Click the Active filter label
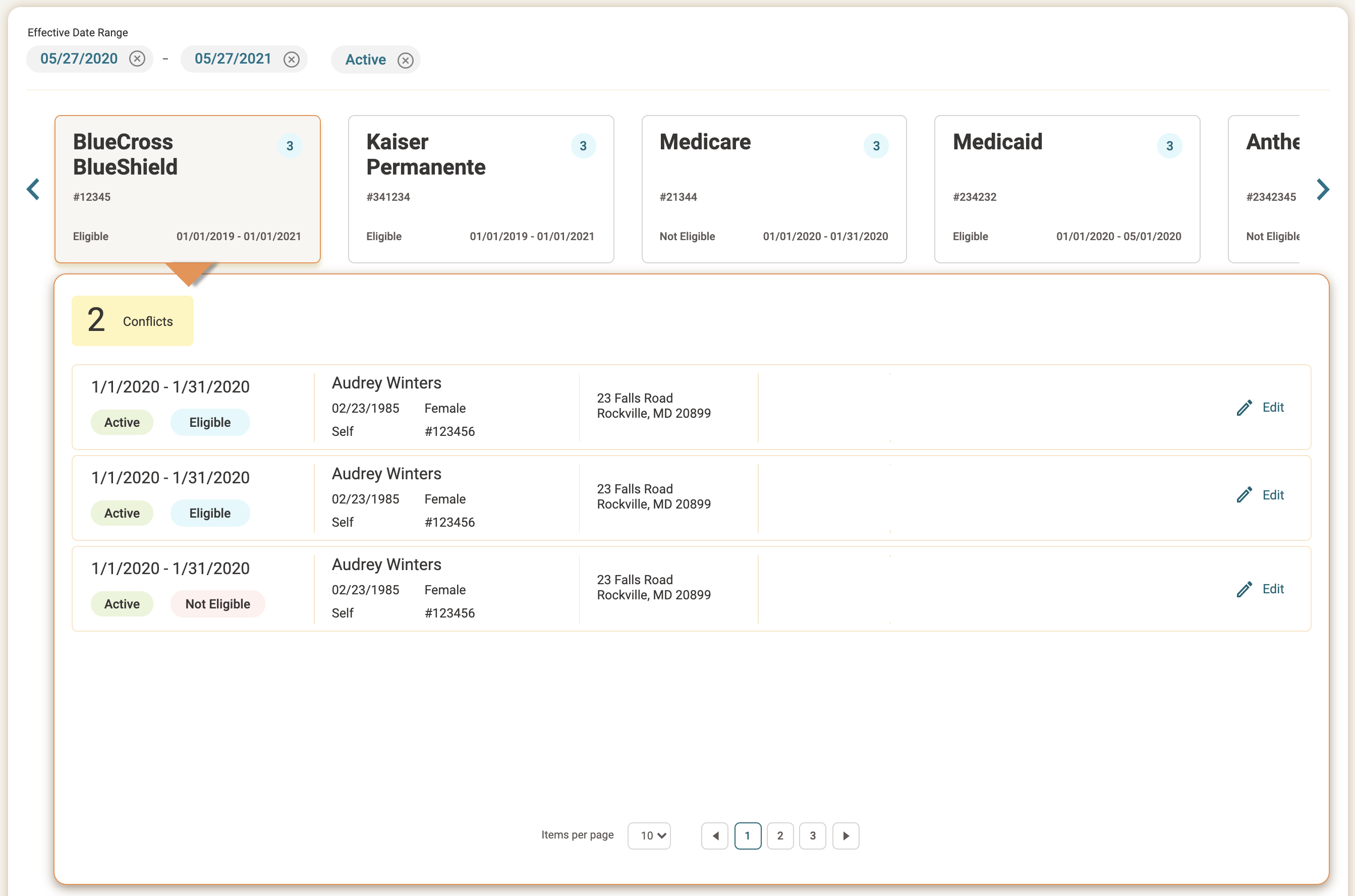The height and width of the screenshot is (896, 1355). tap(366, 60)
